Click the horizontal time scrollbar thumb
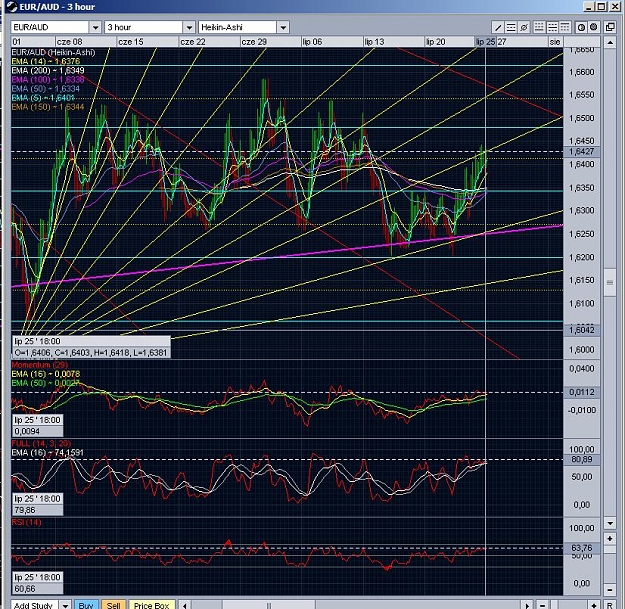625x609 pixels. click(x=269, y=605)
